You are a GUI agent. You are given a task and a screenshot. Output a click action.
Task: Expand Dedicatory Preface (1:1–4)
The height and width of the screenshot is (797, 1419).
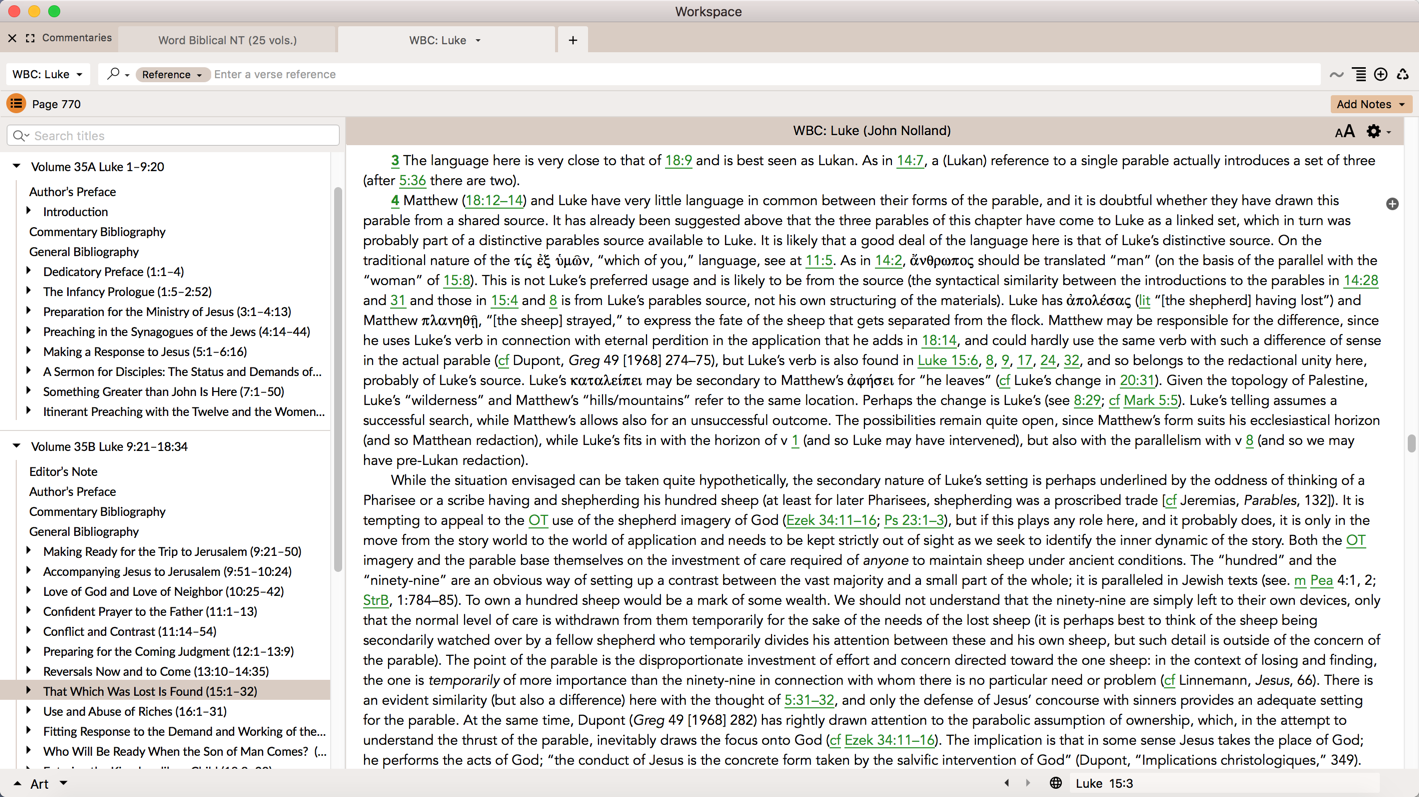(29, 271)
